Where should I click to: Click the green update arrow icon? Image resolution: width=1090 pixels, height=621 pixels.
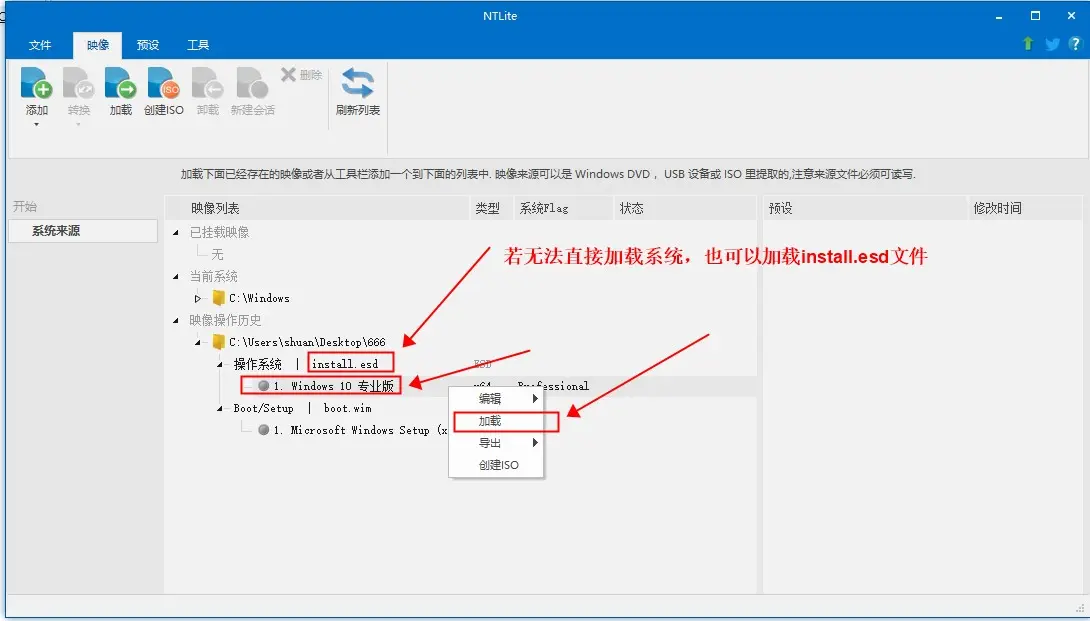pyautogui.click(x=1027, y=44)
